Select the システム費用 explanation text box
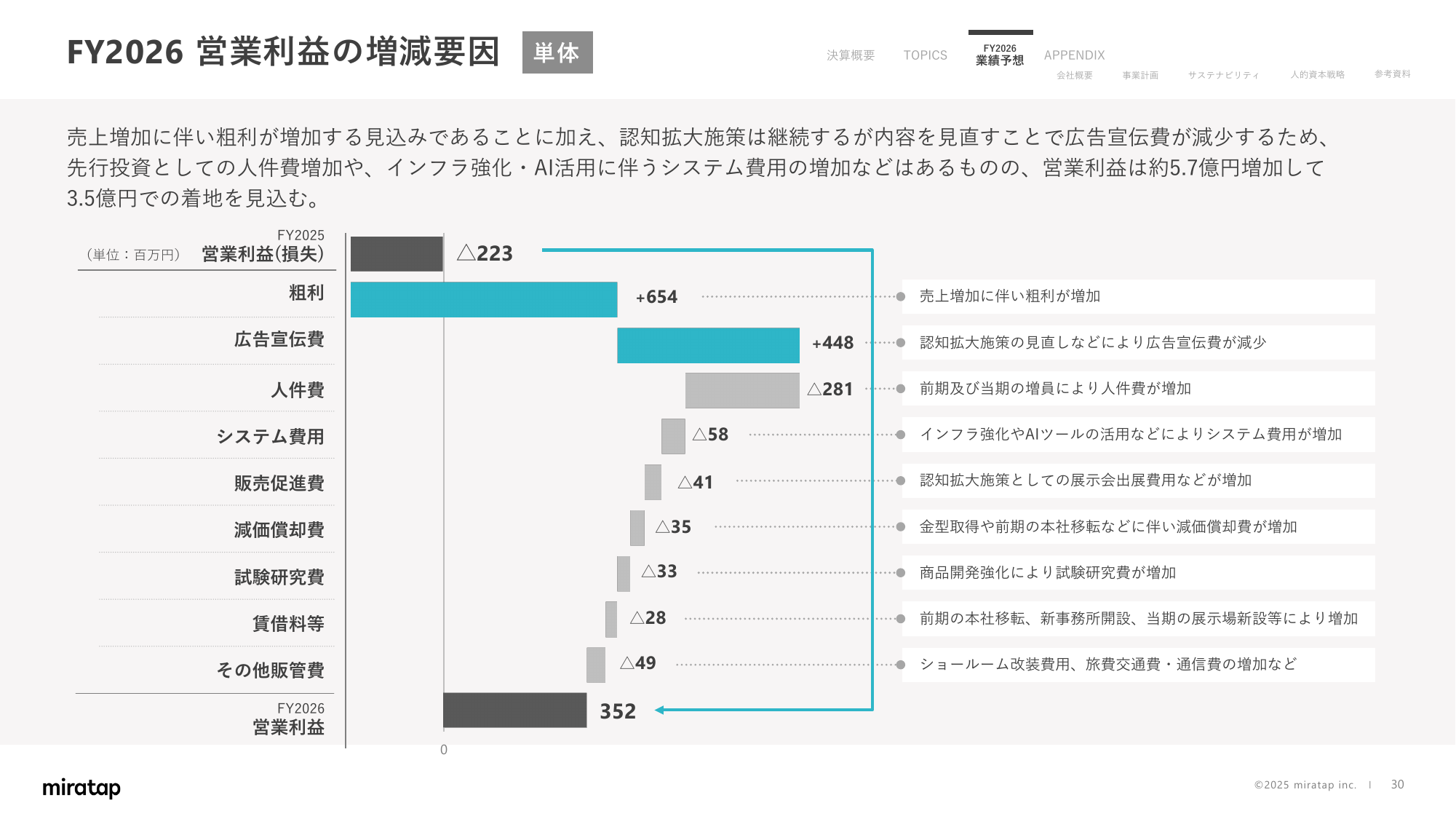Screen dimensions: 1456x819 [1137, 435]
